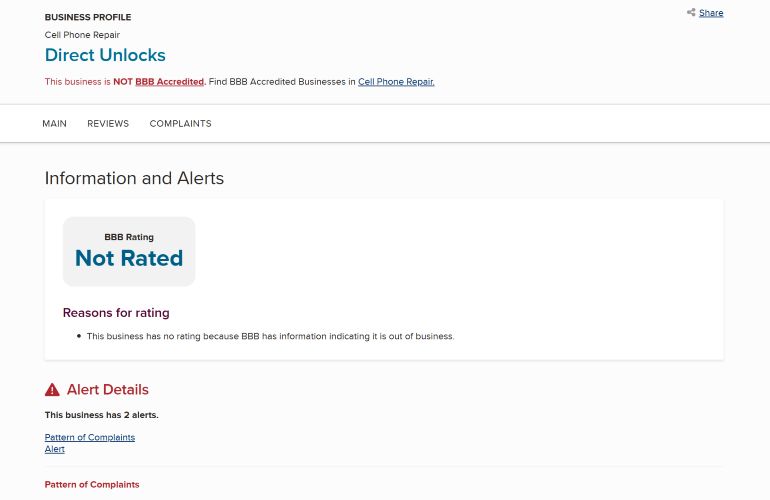Click the Share link text
The image size is (770, 500).
pyautogui.click(x=711, y=13)
